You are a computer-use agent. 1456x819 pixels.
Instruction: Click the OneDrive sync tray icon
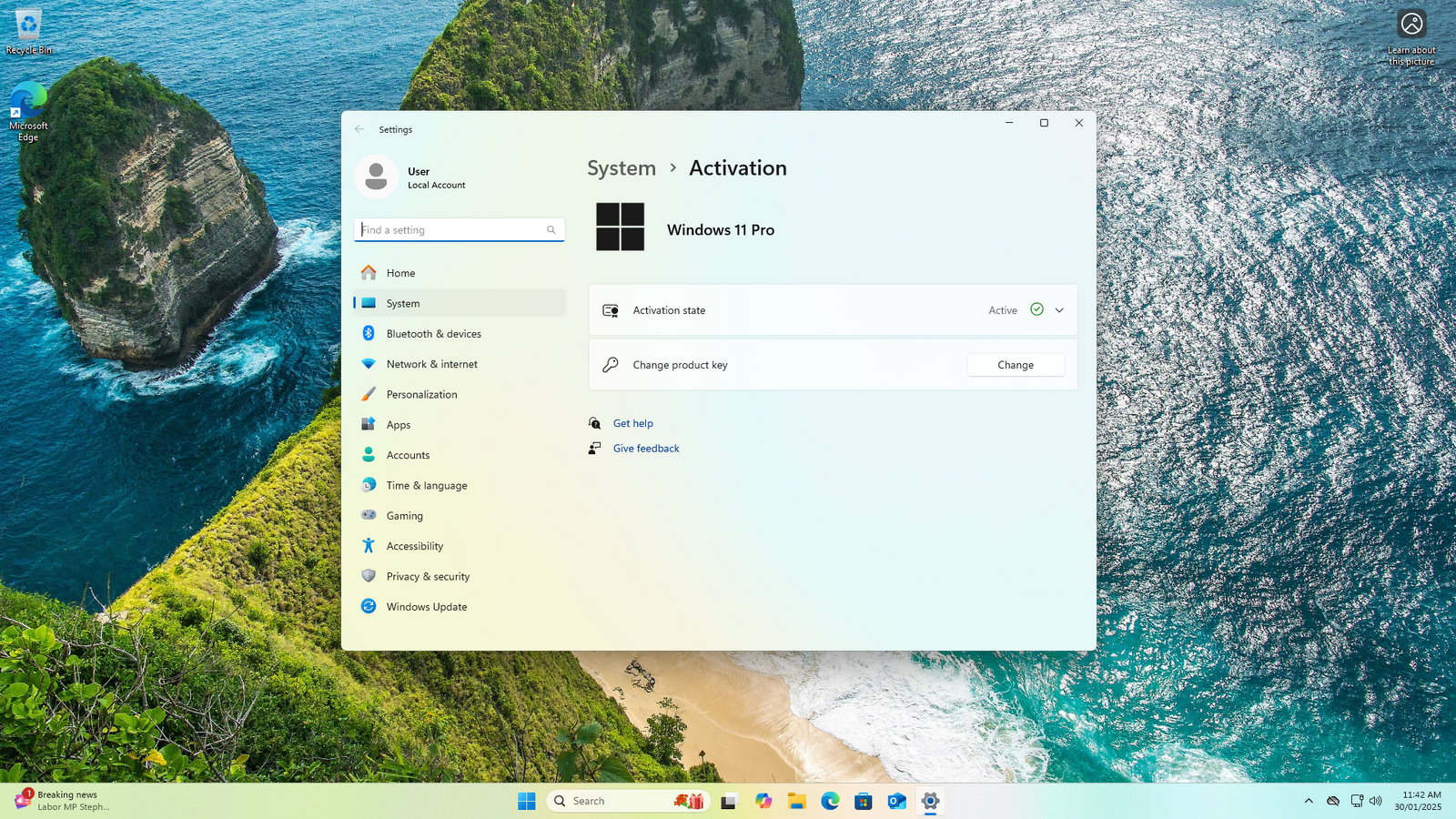[1333, 801]
